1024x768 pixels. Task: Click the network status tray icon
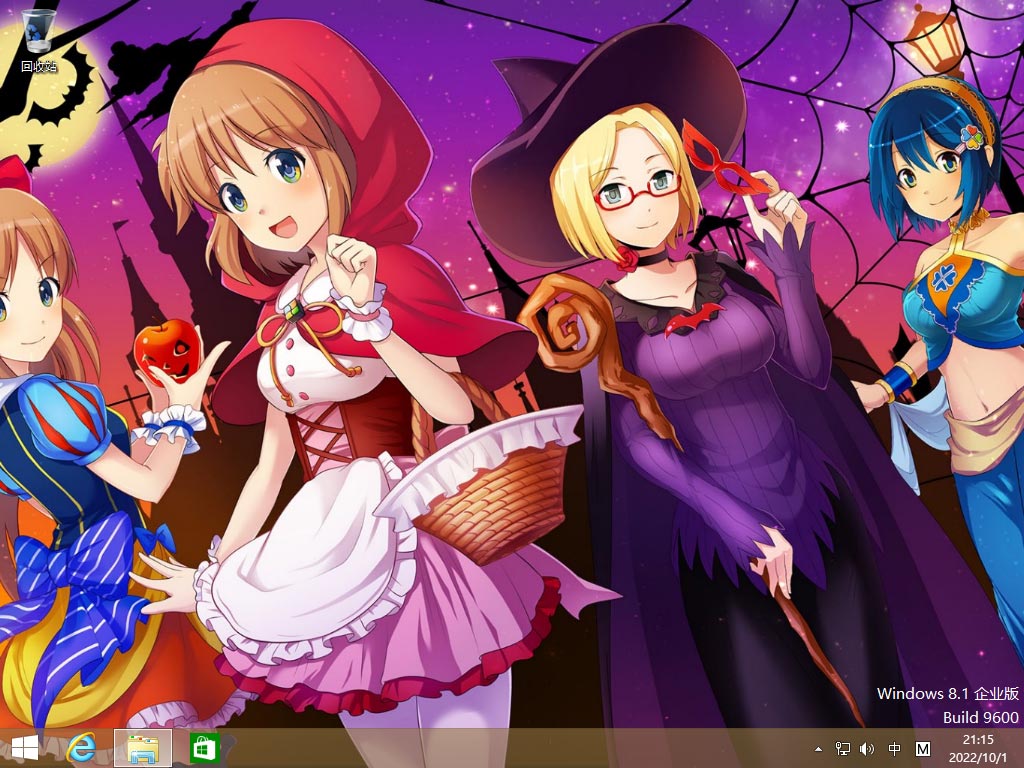point(843,749)
